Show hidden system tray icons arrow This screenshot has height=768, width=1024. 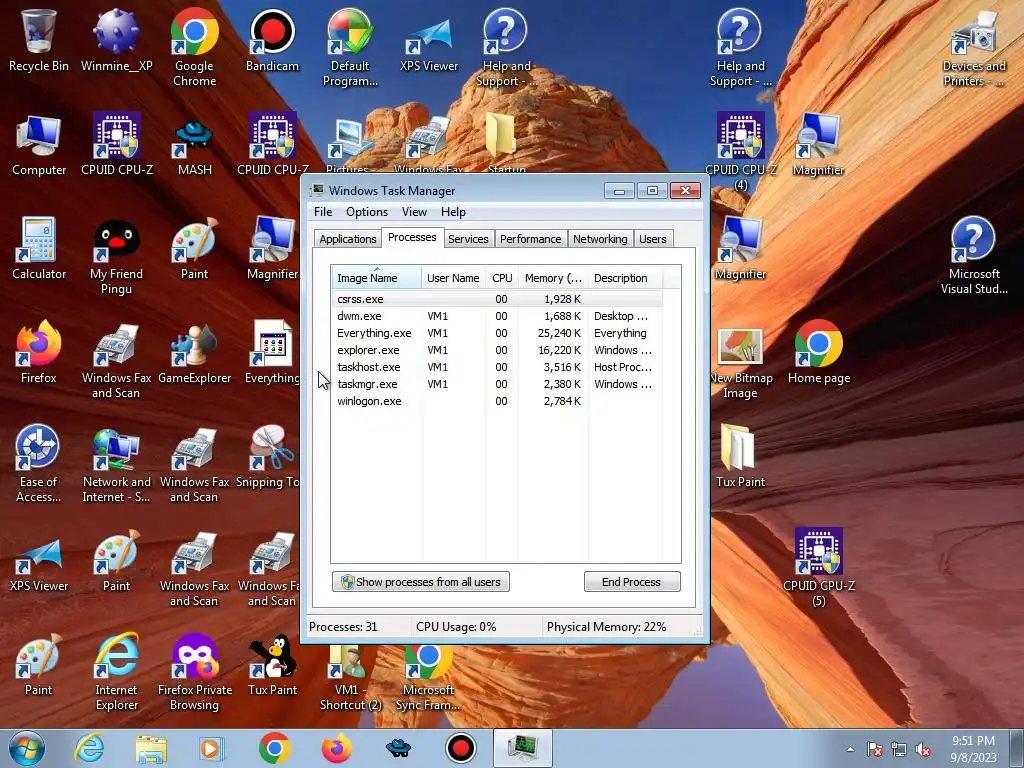point(850,749)
